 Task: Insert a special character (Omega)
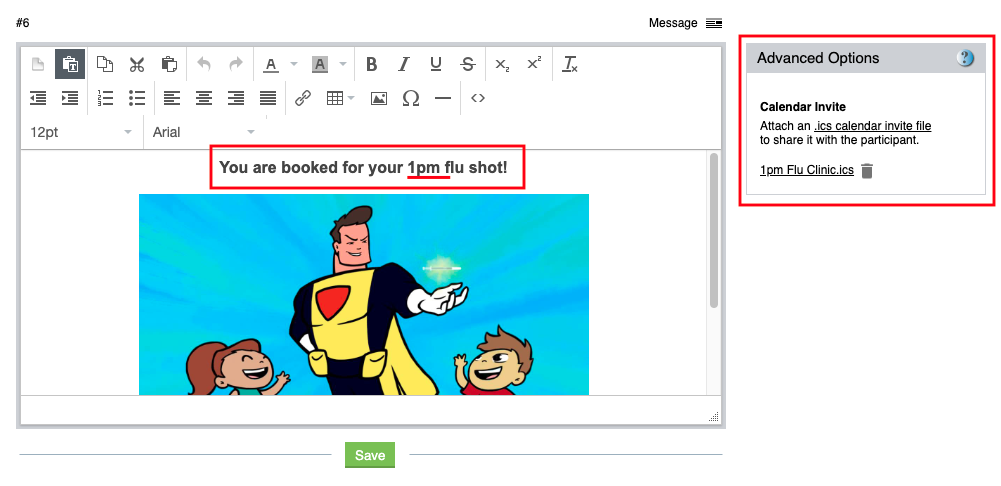click(x=411, y=98)
